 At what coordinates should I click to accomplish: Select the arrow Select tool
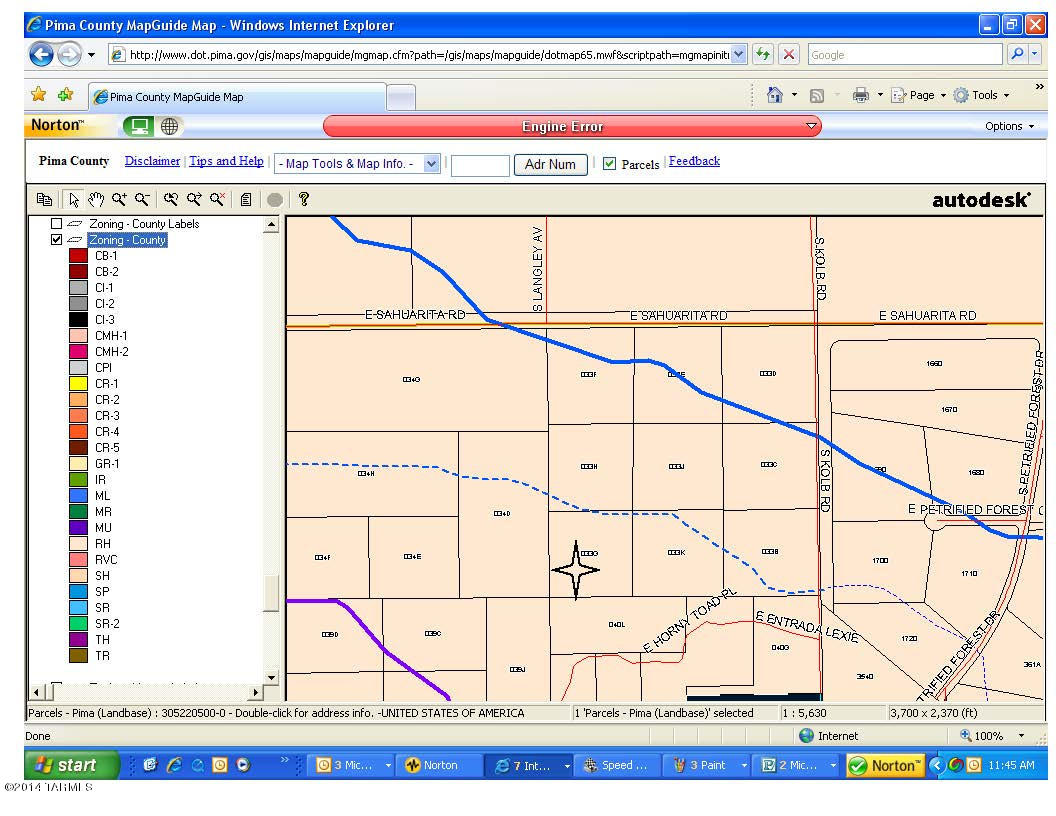tap(74, 199)
